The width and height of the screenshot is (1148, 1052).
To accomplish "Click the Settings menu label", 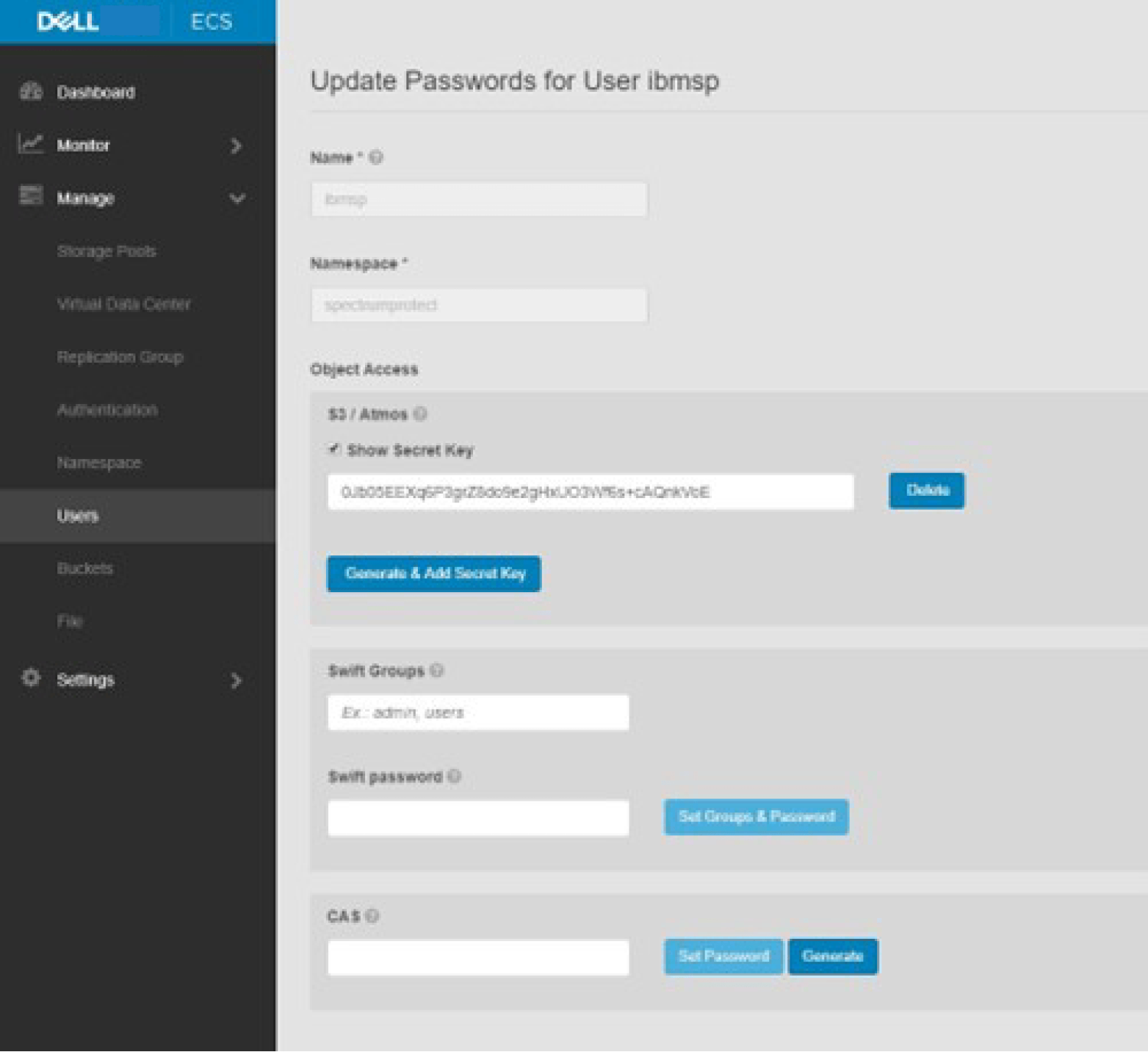I will (85, 680).
